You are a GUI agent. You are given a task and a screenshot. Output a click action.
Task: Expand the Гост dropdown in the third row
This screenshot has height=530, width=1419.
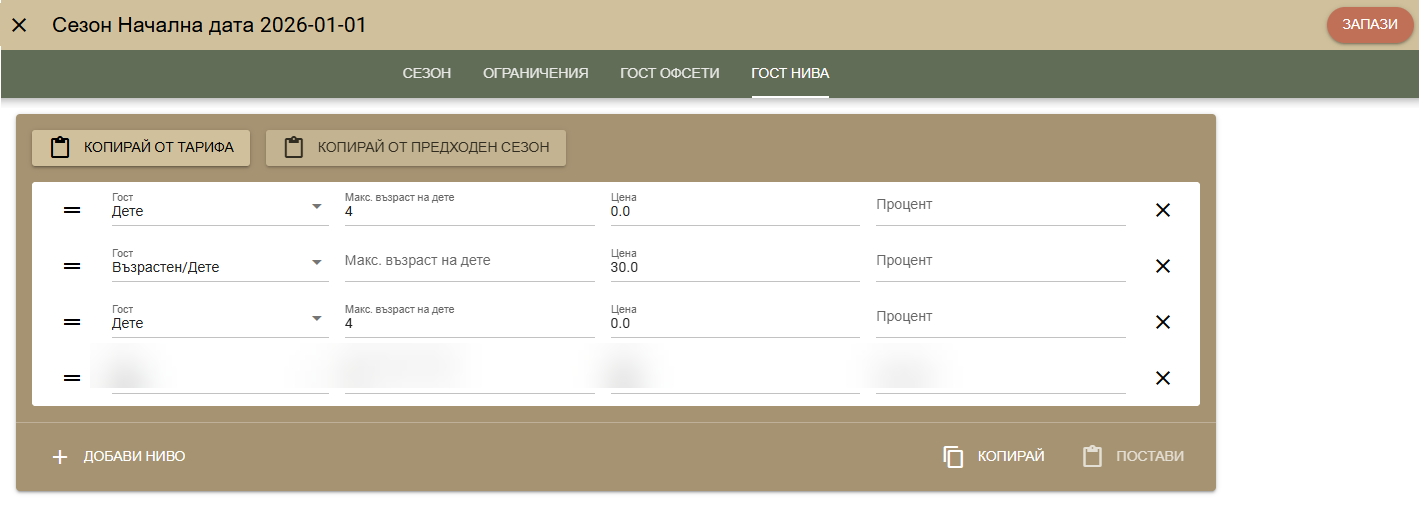coord(220,319)
